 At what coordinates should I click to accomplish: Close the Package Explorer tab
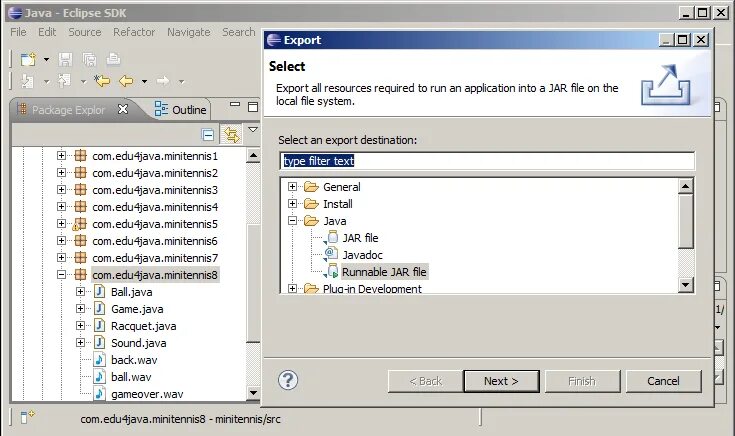click(x=123, y=109)
